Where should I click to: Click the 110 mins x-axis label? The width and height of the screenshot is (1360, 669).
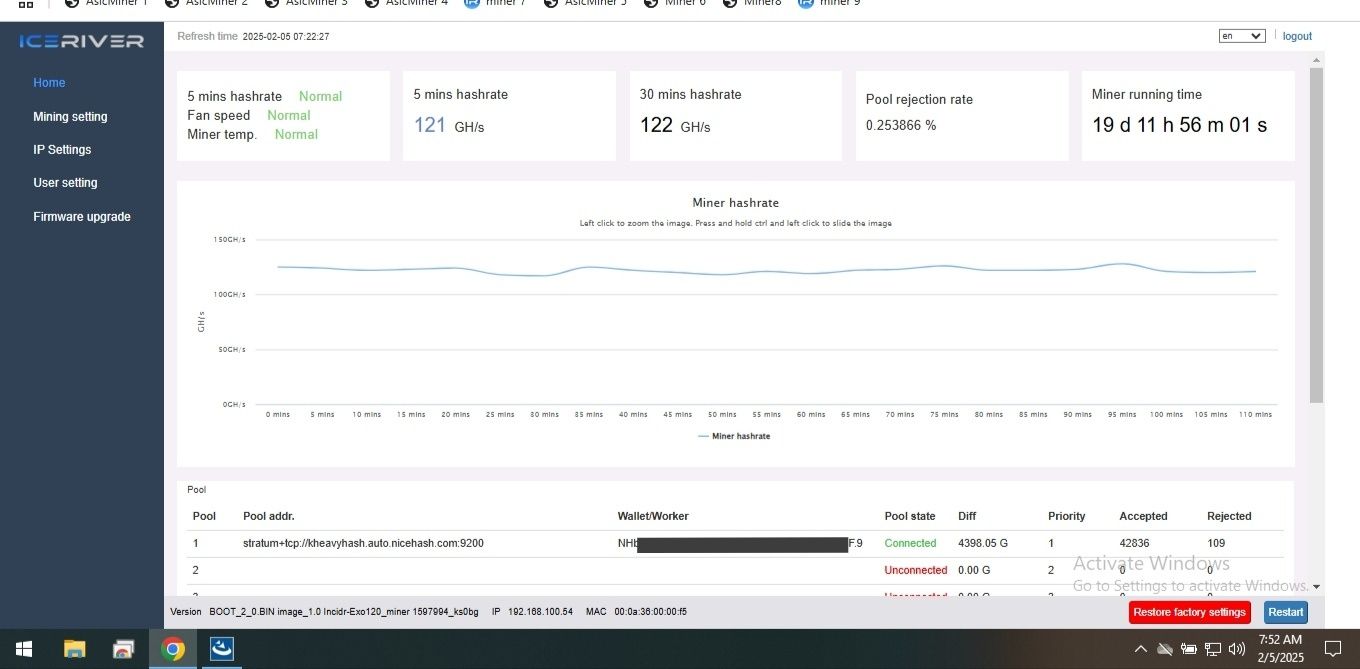pos(1255,414)
